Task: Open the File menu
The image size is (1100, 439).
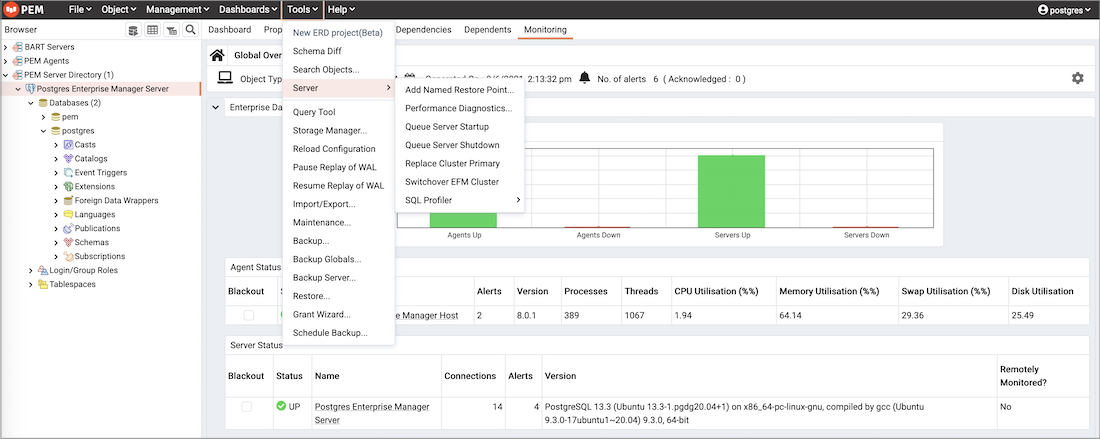Action: 80,10
